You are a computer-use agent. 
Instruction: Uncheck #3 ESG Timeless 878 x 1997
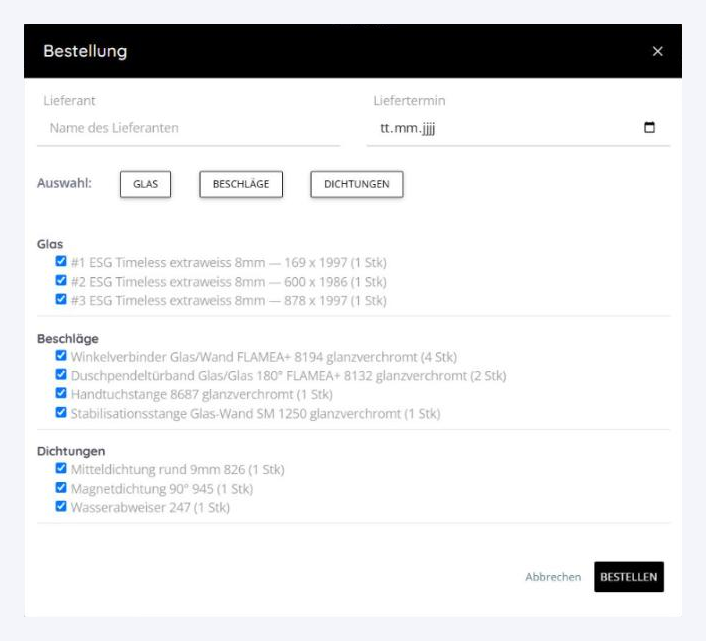(61, 299)
